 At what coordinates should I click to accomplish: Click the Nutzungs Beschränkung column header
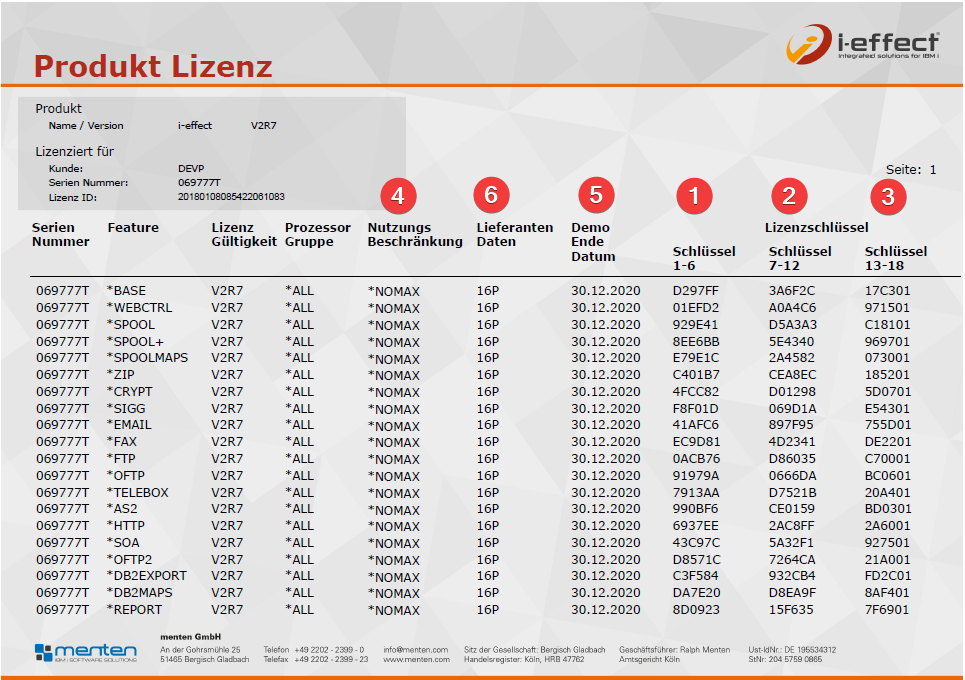415,234
